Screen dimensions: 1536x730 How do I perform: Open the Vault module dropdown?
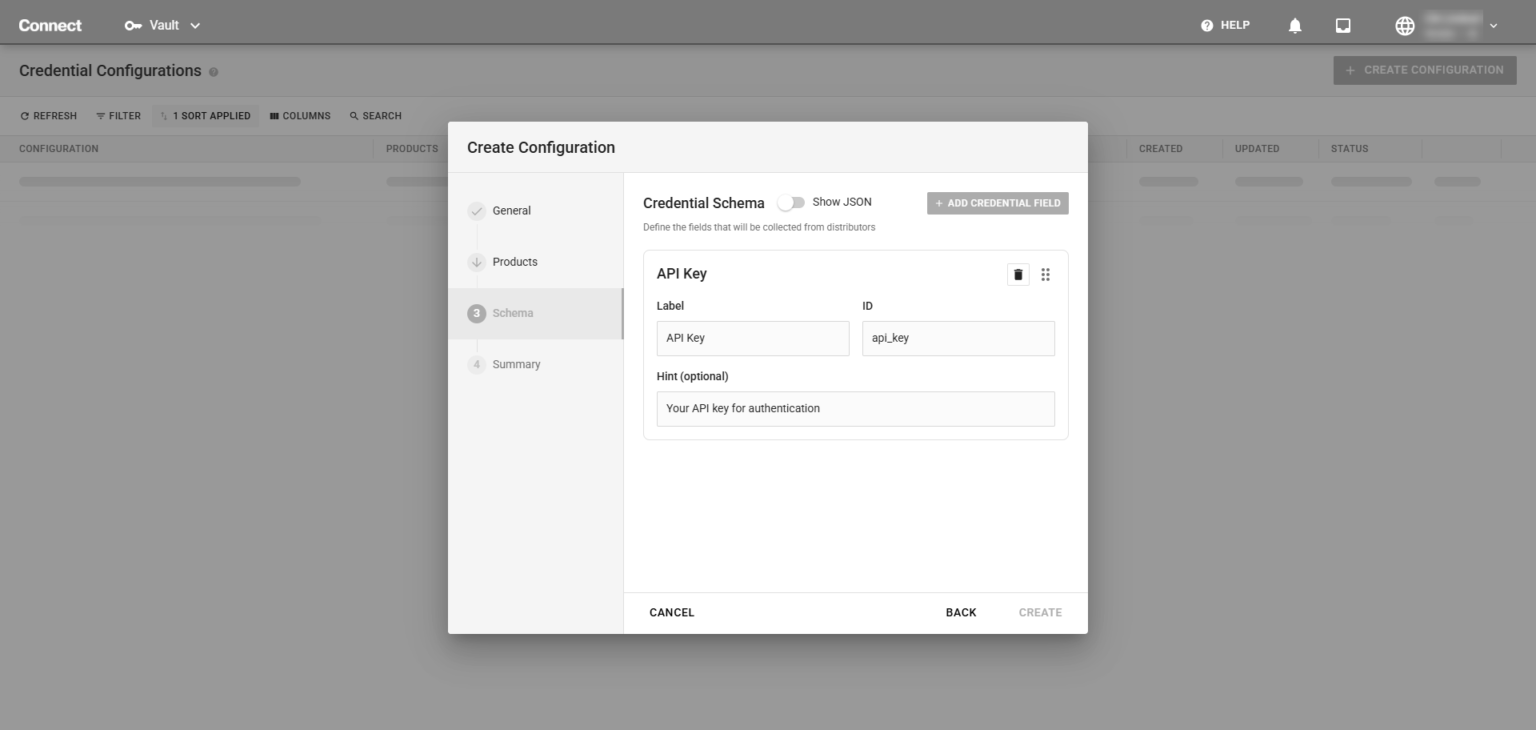point(163,25)
